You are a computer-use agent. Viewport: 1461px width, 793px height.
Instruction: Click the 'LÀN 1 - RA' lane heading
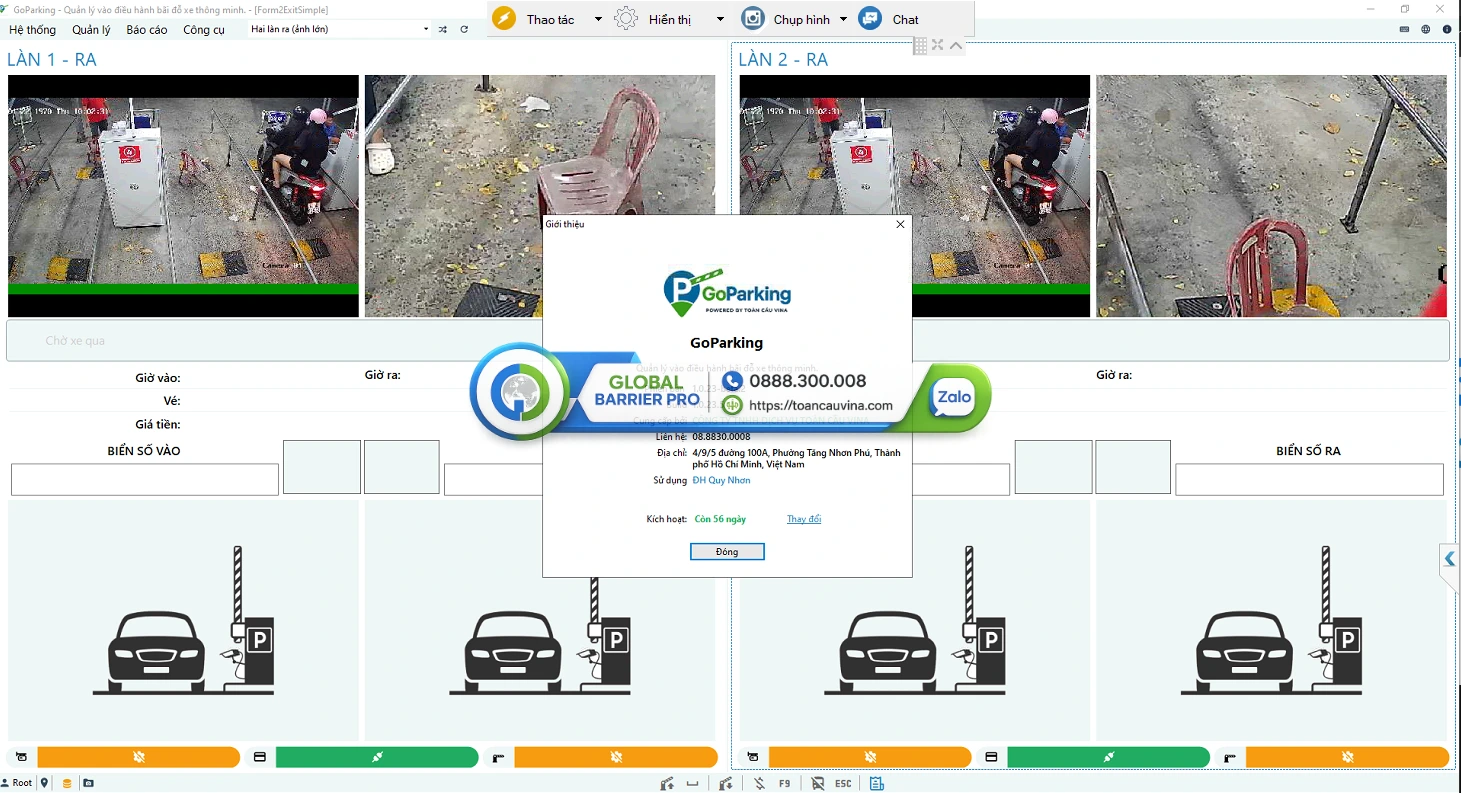coord(52,60)
